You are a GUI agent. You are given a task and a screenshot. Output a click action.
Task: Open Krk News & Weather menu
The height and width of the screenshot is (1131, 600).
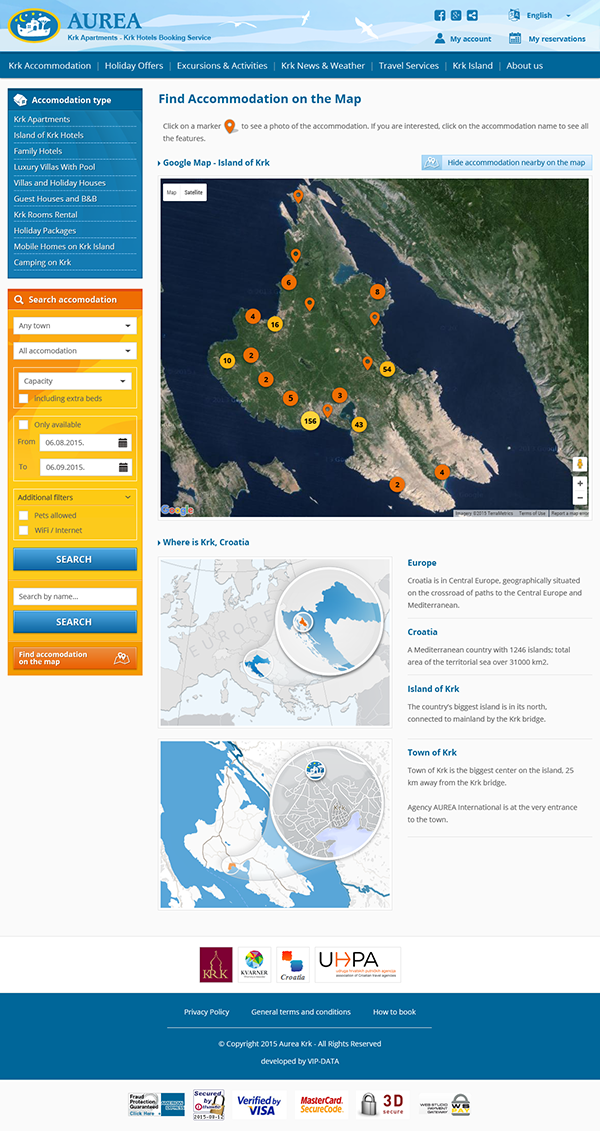pyautogui.click(x=323, y=66)
